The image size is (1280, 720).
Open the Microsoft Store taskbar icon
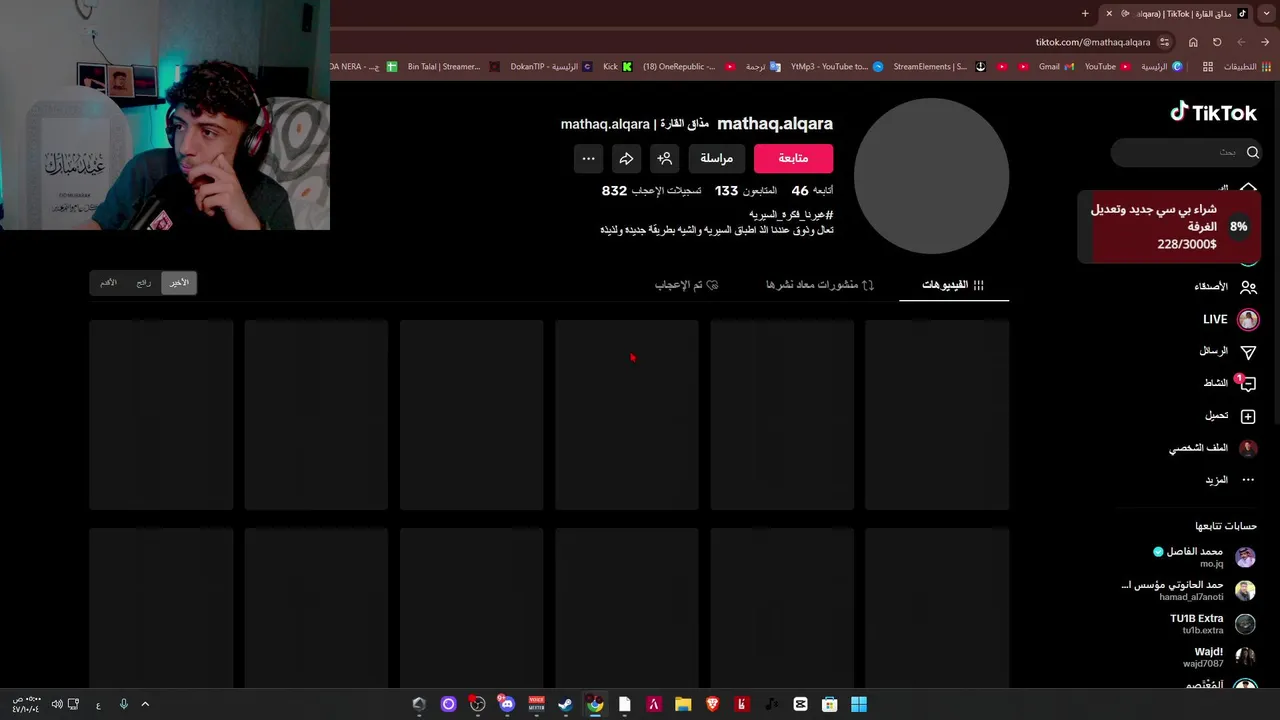(x=829, y=704)
